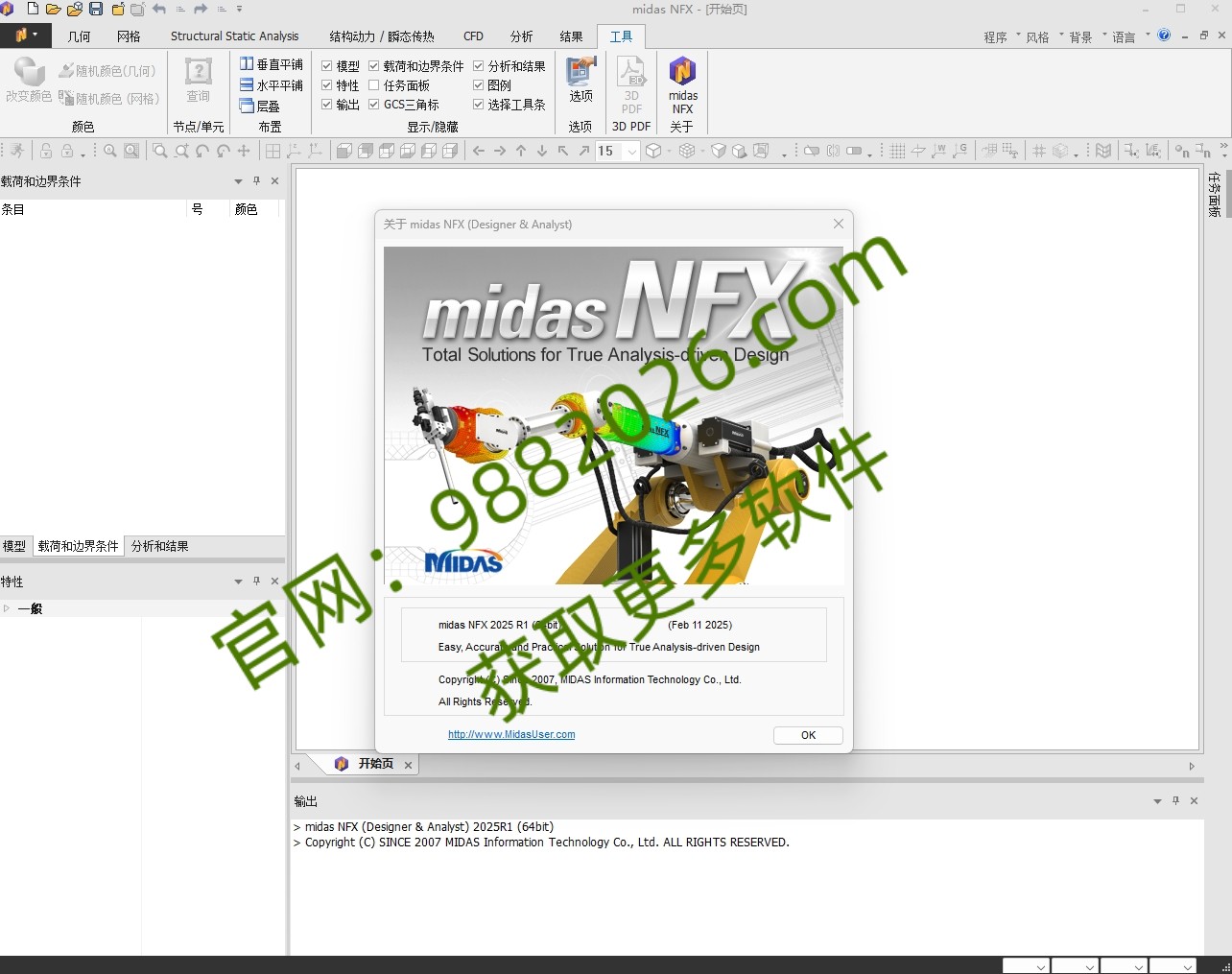Pin the 载荷和边界条件 panel
The height and width of the screenshot is (974, 1232).
tap(256, 180)
